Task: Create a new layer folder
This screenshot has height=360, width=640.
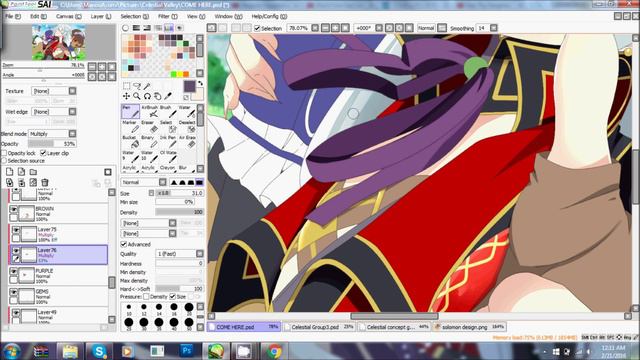Action: pos(33,172)
